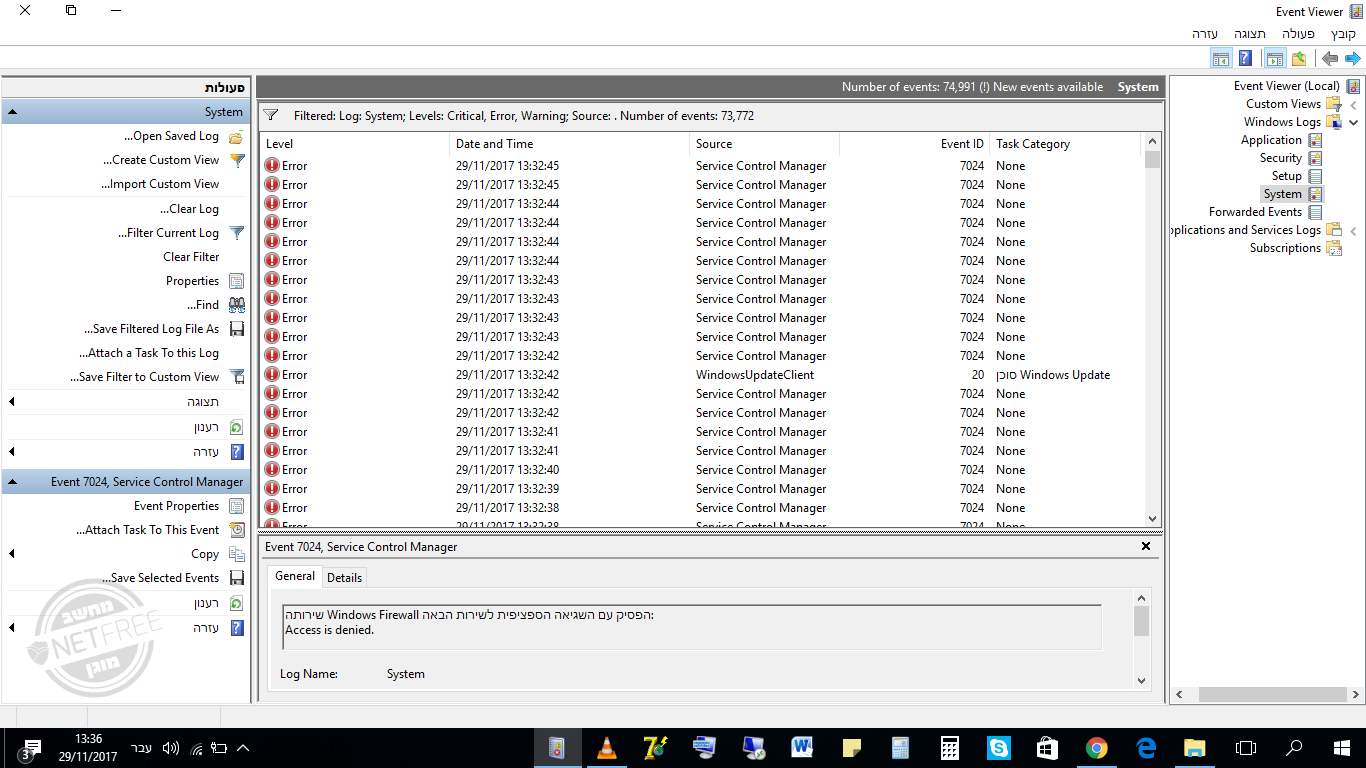Sort events by the Level column header
1366x768 pixels.
click(355, 144)
